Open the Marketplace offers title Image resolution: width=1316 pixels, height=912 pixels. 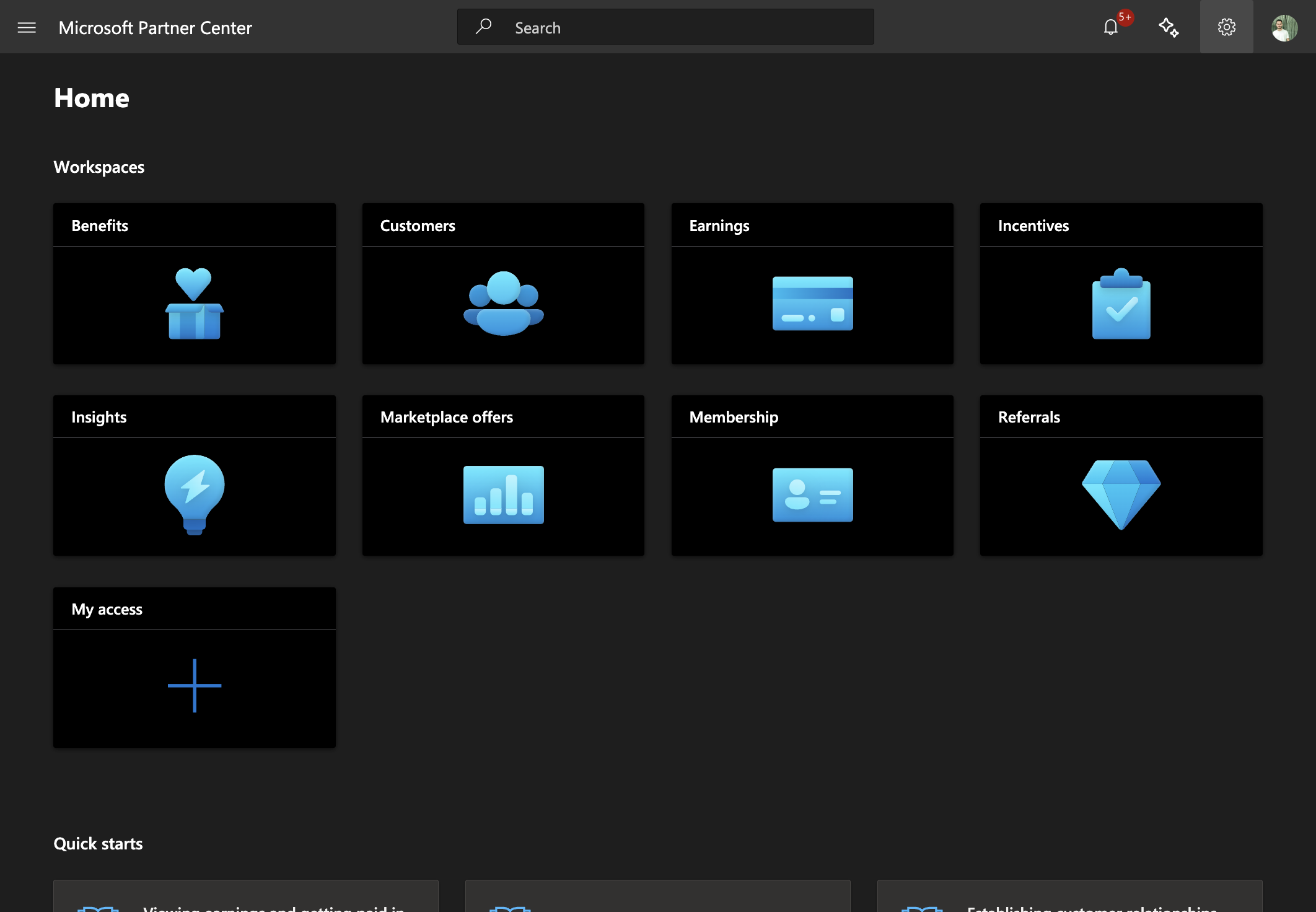(446, 417)
